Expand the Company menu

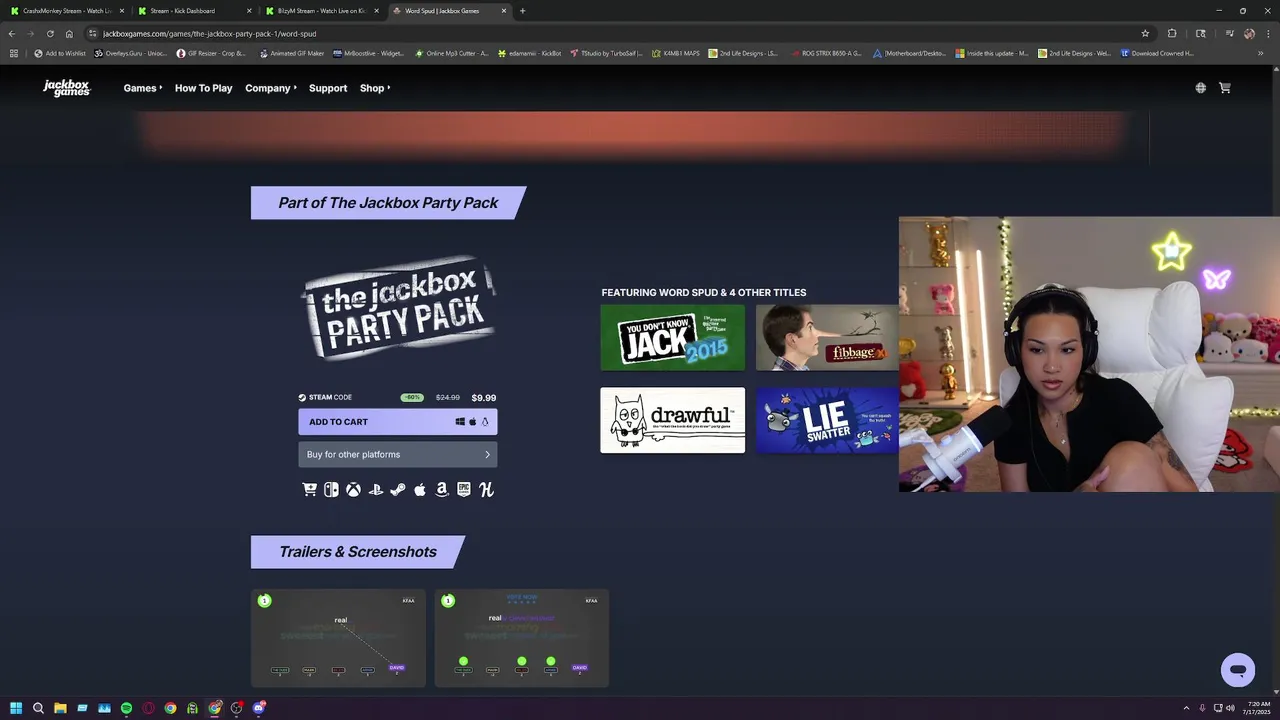(271, 88)
